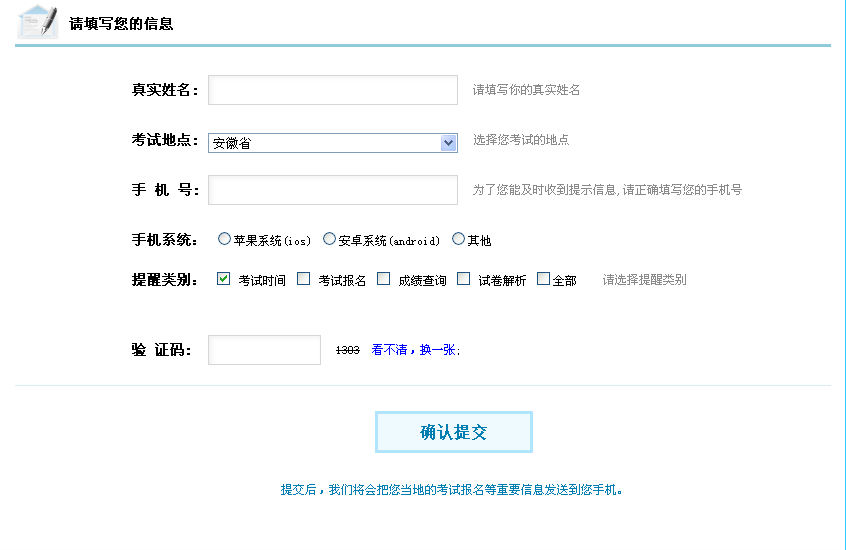The width and height of the screenshot is (846, 550).
Task: Click the 验证码 input field
Action: point(264,350)
